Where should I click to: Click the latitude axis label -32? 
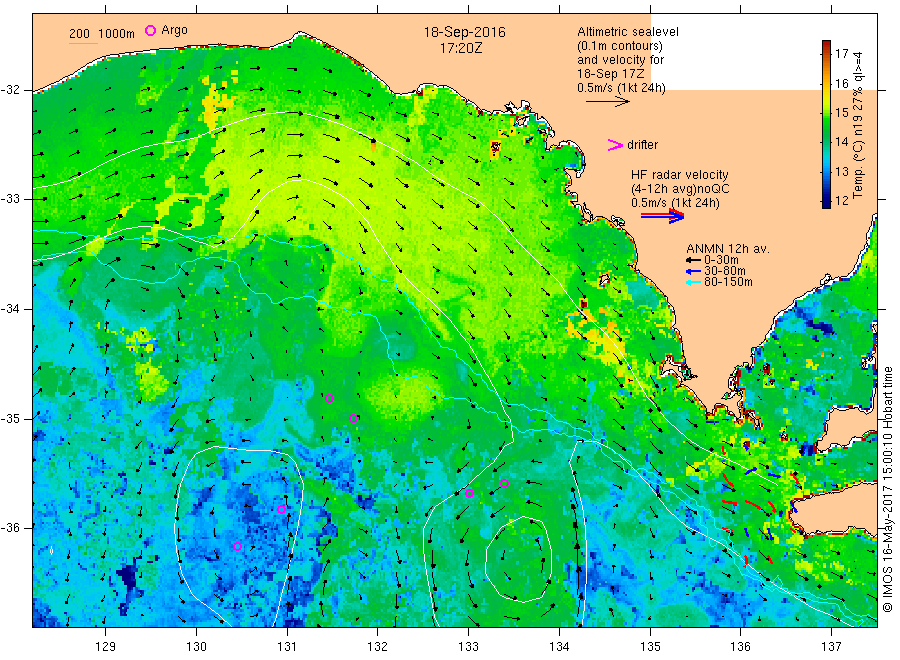[11, 90]
